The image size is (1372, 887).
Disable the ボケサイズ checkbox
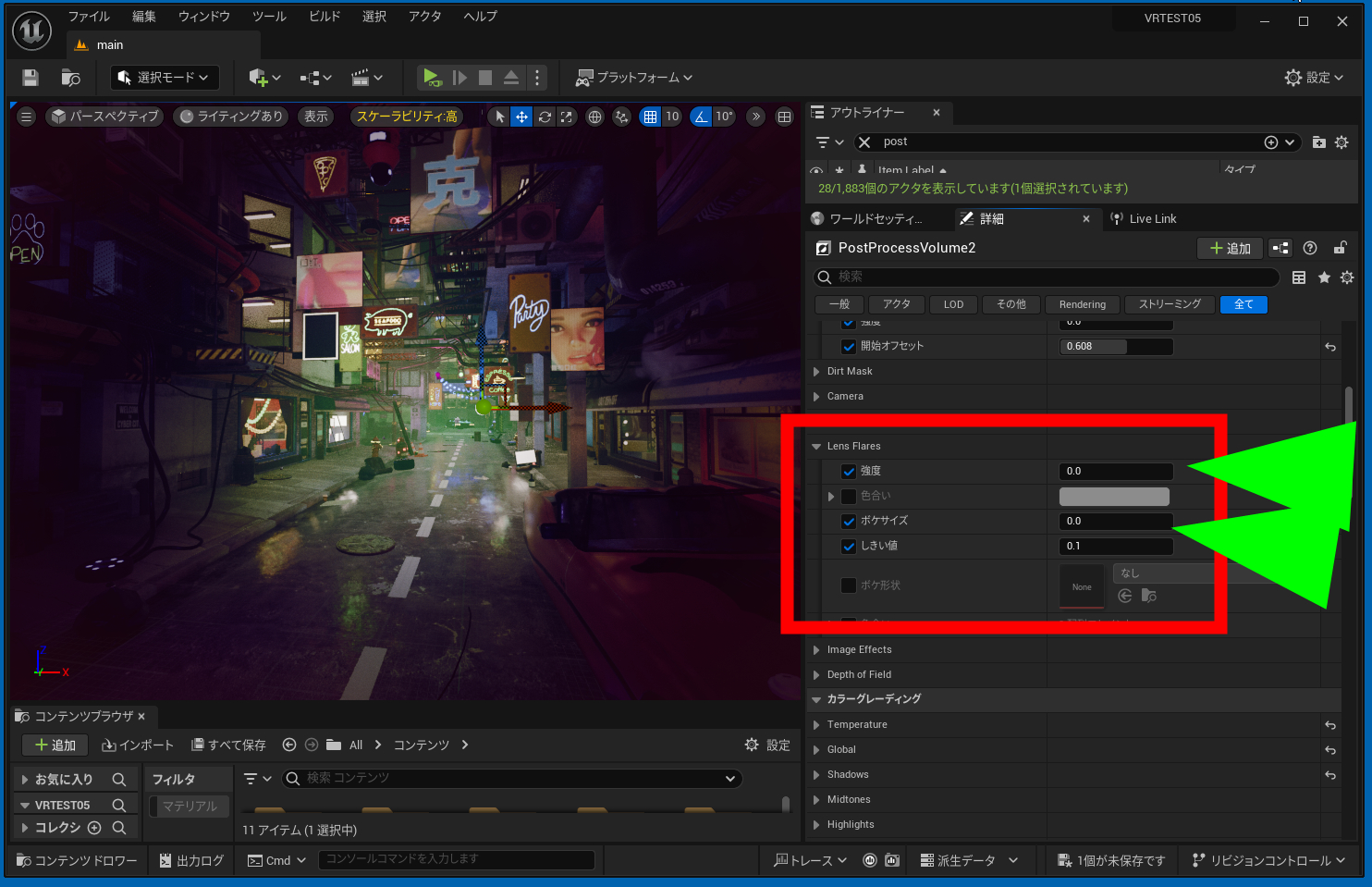click(x=849, y=522)
